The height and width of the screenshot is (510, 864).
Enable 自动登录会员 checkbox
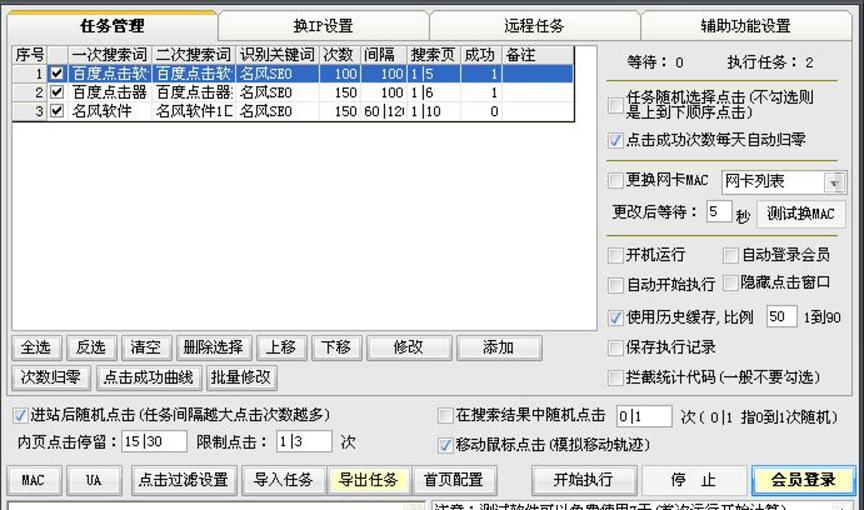(731, 255)
